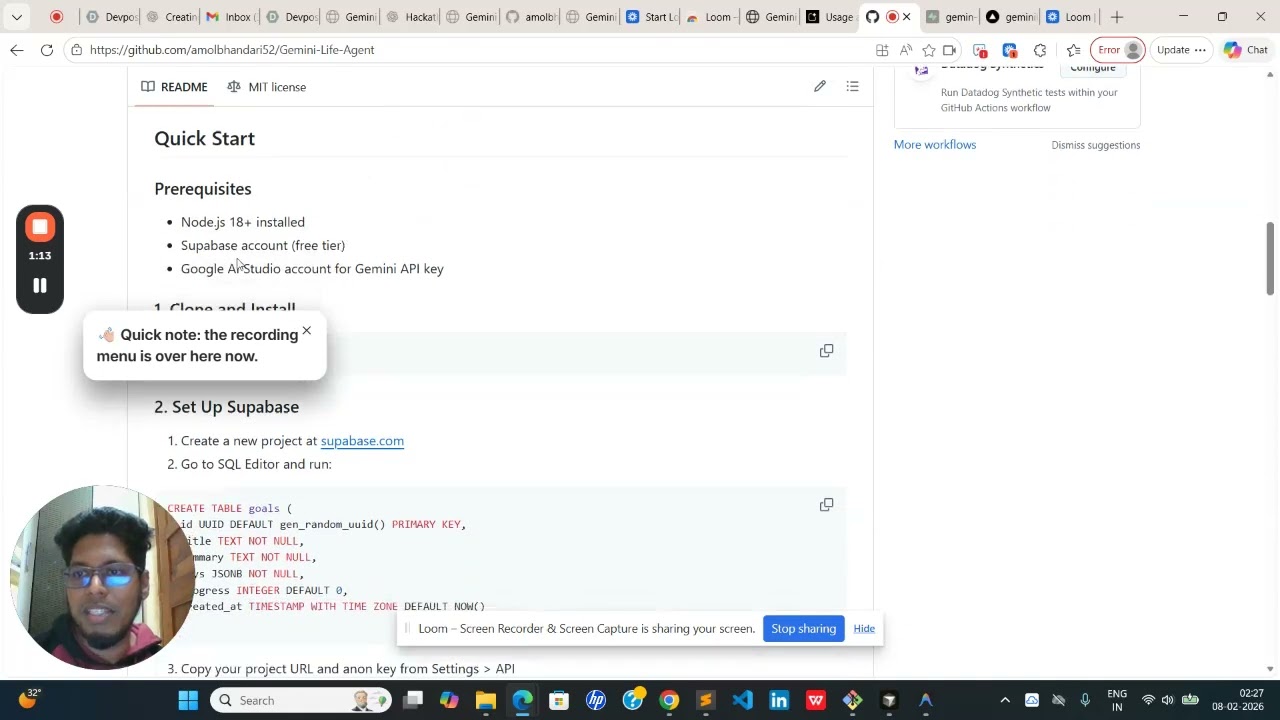Image resolution: width=1280 pixels, height=720 pixels.
Task: Open the Update menu button
Action: click(1181, 50)
